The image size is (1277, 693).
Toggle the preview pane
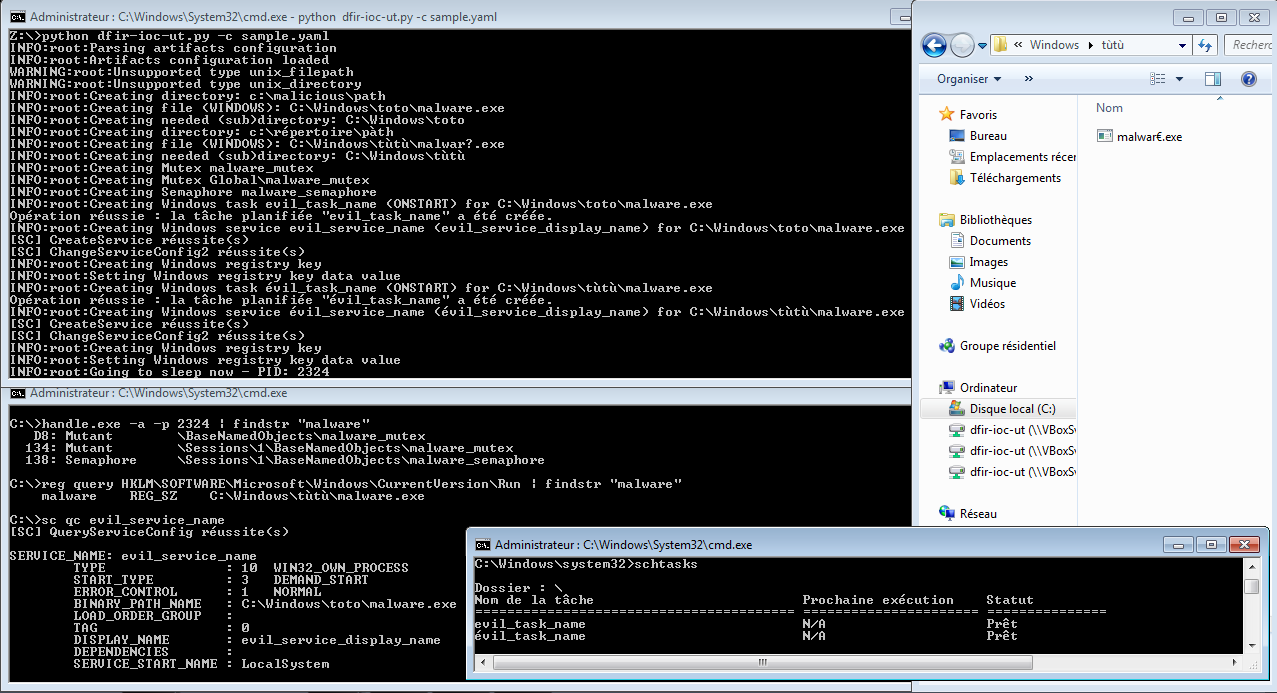coord(1213,79)
